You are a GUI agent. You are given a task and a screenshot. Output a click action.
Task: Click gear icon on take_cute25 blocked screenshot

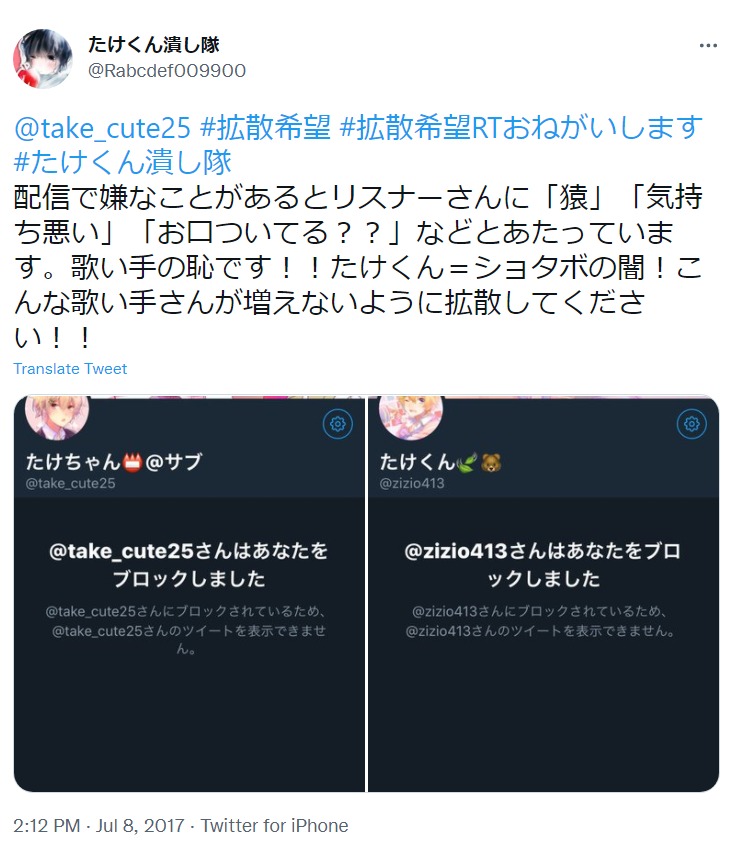coord(338,424)
